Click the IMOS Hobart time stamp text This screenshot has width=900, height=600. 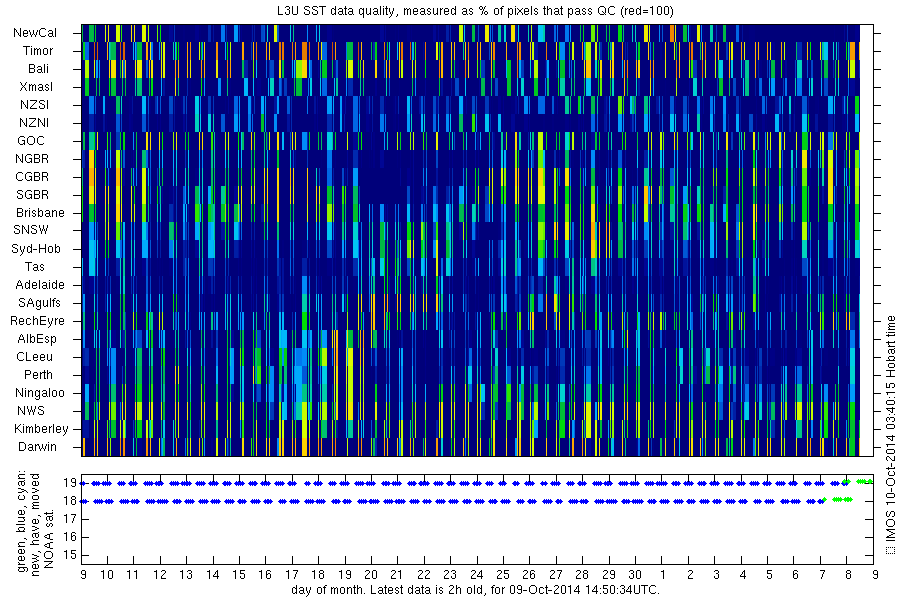tap(891, 435)
